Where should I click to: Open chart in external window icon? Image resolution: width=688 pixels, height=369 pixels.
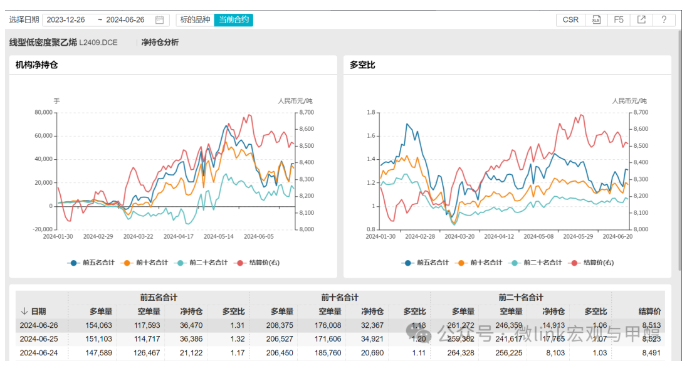641,20
